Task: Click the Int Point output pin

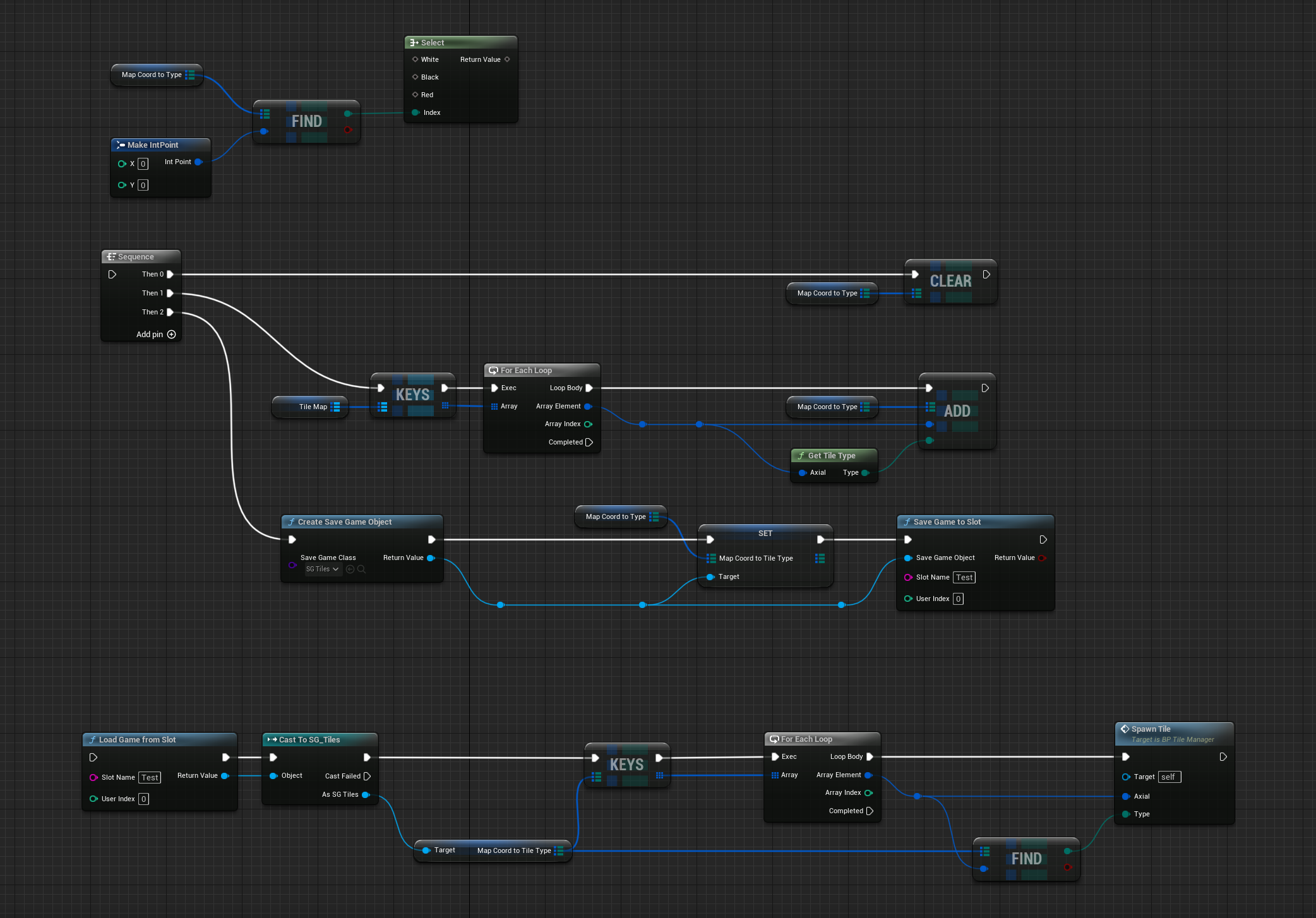Action: click(198, 162)
